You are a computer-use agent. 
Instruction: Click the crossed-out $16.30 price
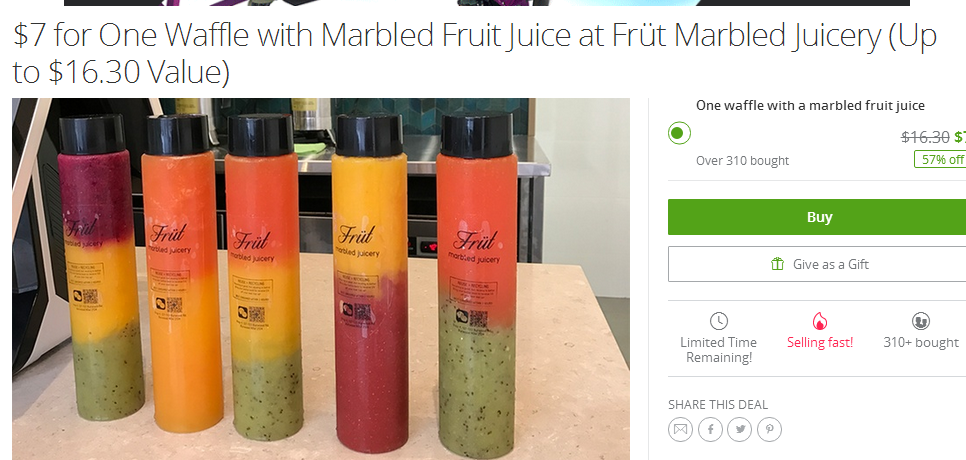point(925,137)
